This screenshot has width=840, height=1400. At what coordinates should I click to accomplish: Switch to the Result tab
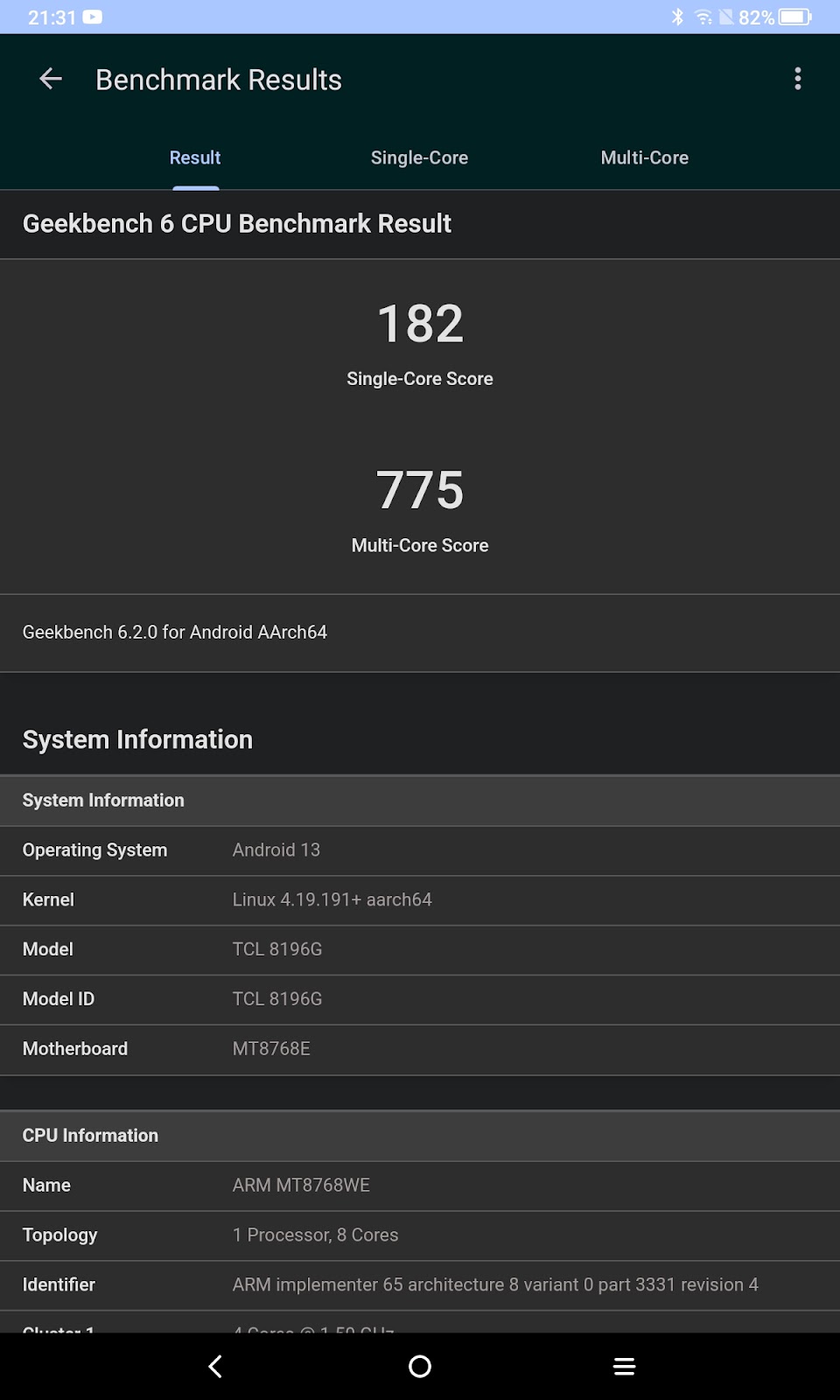click(194, 157)
